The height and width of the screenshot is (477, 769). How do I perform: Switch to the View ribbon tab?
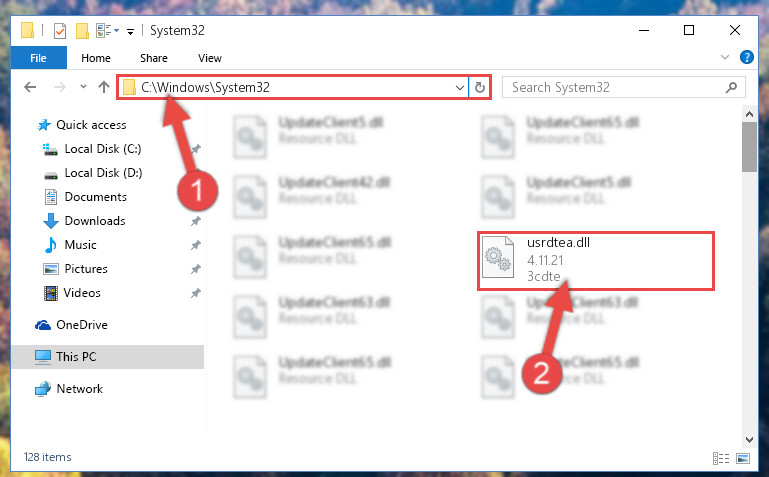pyautogui.click(x=210, y=58)
